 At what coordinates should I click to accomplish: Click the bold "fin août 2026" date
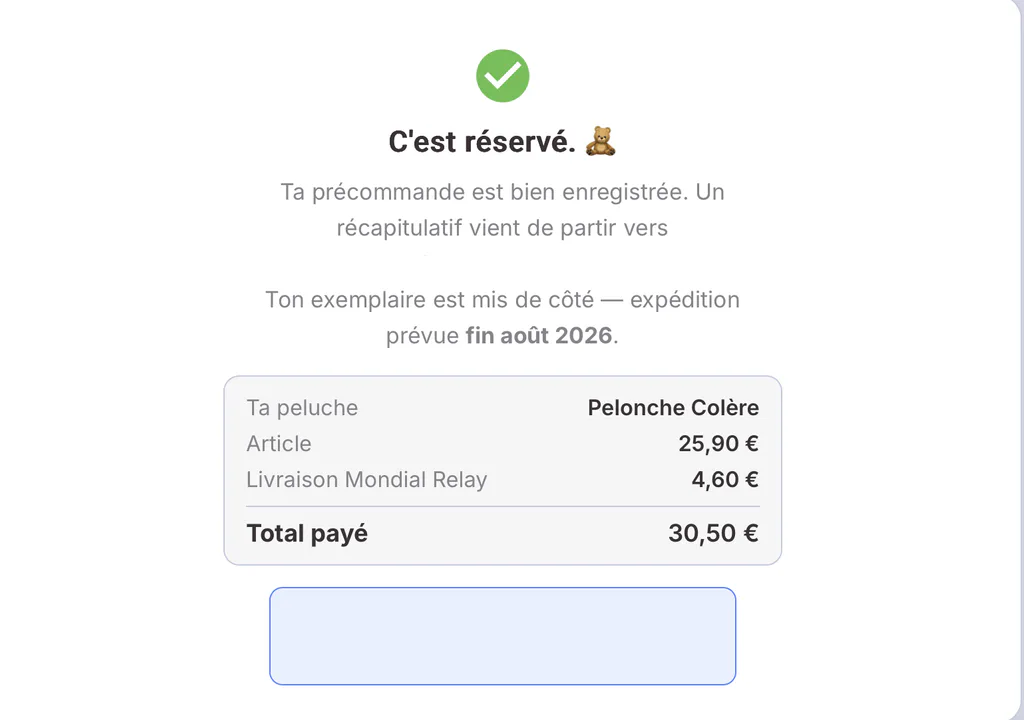coord(539,335)
